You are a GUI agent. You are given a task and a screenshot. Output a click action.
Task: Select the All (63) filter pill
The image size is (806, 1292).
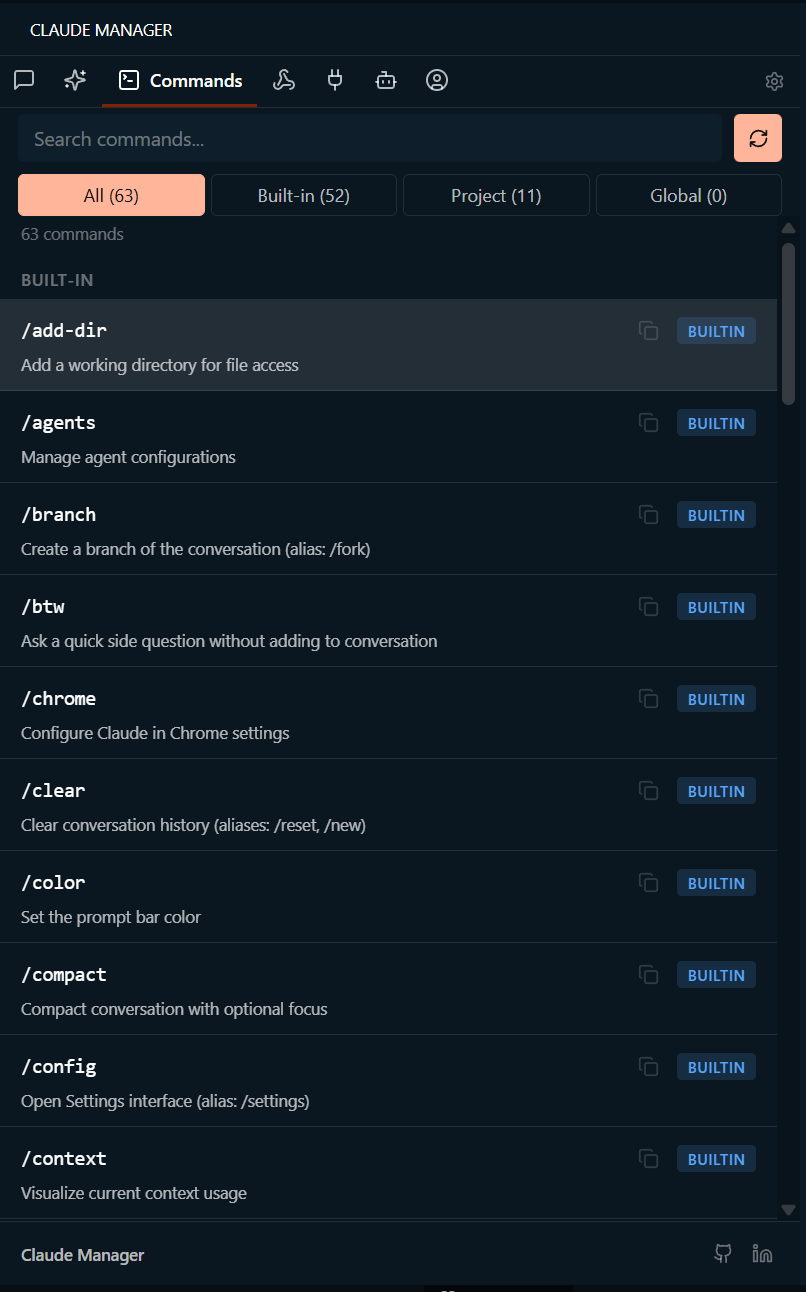(111, 195)
